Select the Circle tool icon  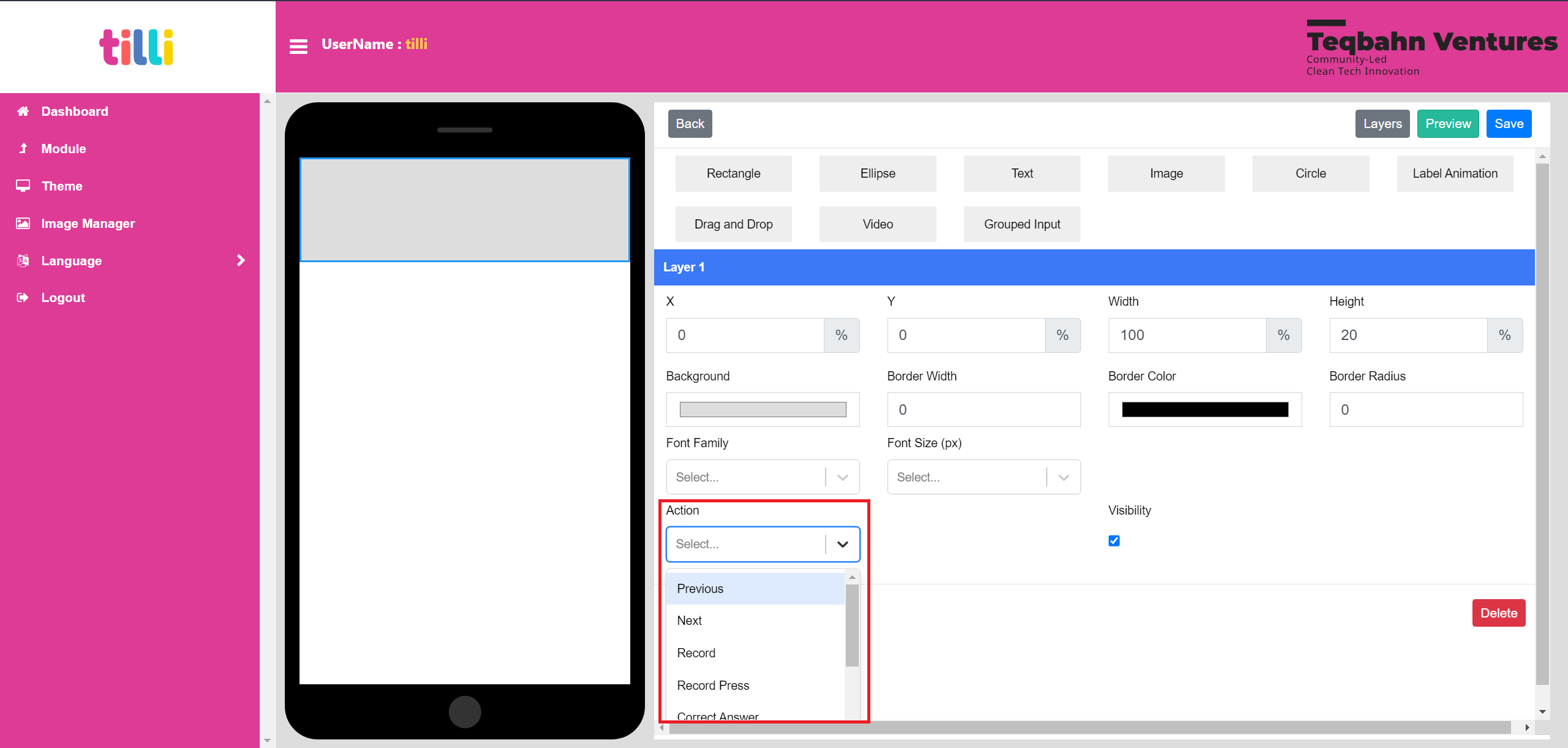(x=1310, y=173)
